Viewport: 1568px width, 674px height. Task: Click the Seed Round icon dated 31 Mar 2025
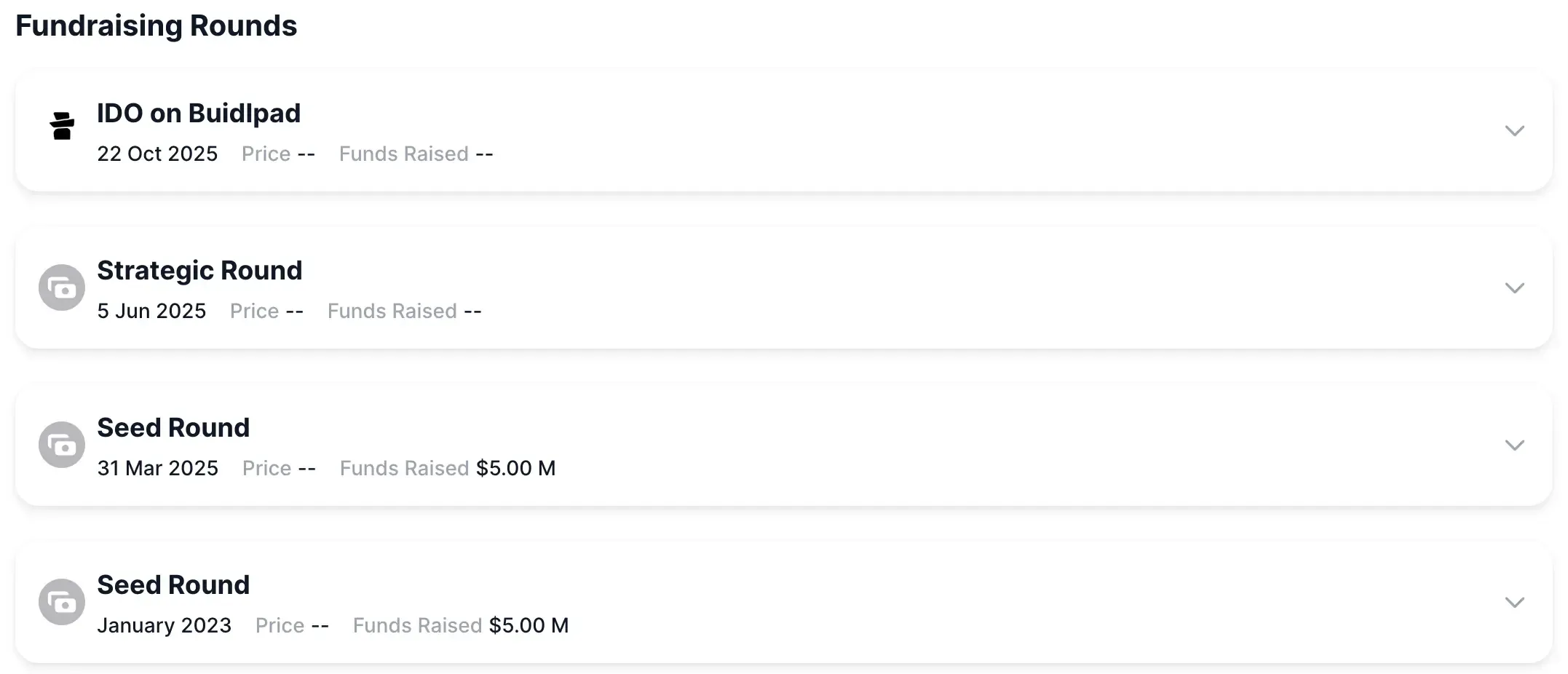point(62,444)
